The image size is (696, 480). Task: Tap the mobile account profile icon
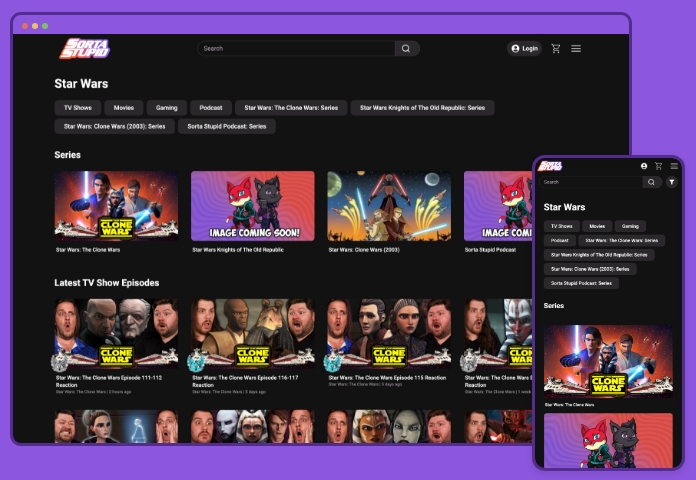coord(644,166)
